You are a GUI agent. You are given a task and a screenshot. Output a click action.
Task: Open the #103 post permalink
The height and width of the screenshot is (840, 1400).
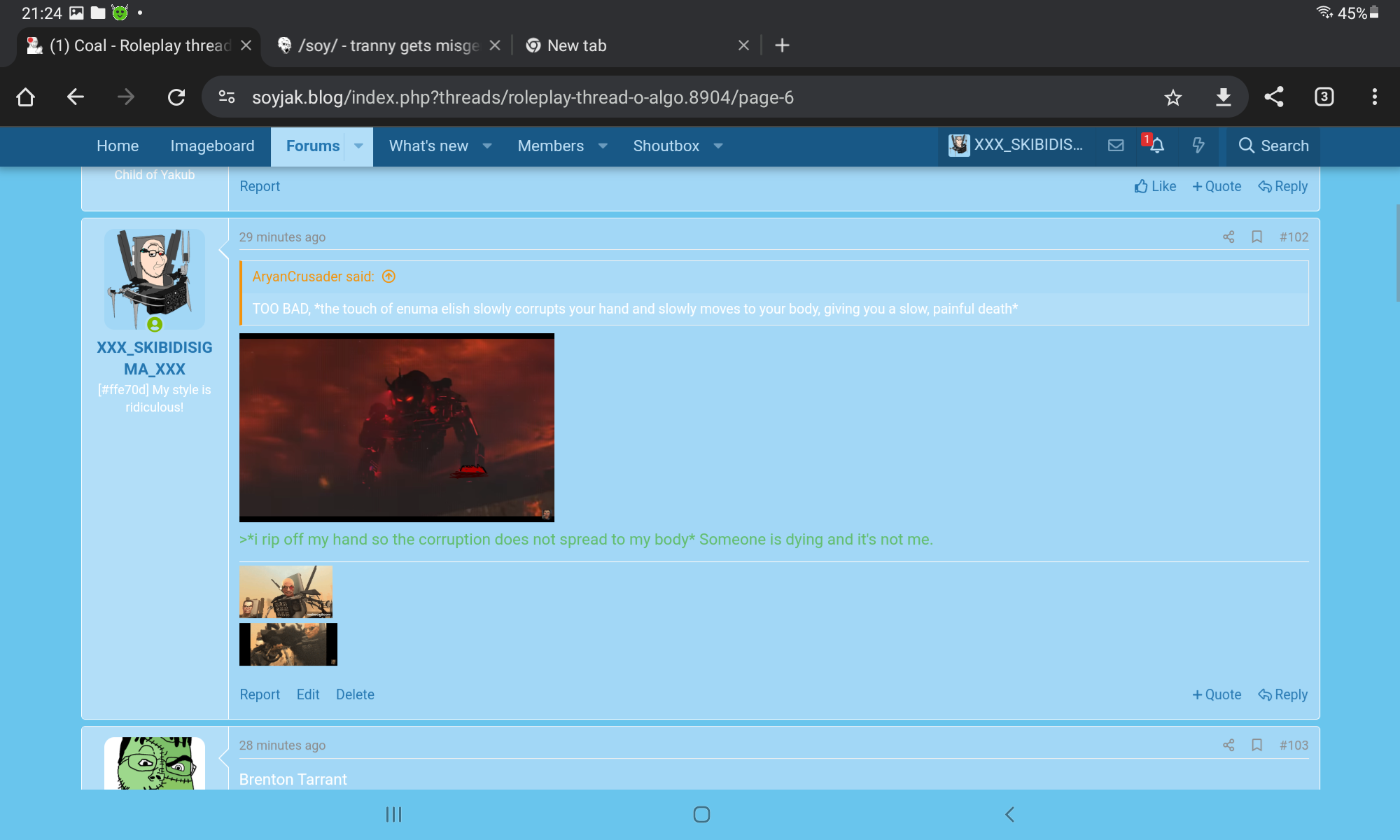pyautogui.click(x=1294, y=745)
